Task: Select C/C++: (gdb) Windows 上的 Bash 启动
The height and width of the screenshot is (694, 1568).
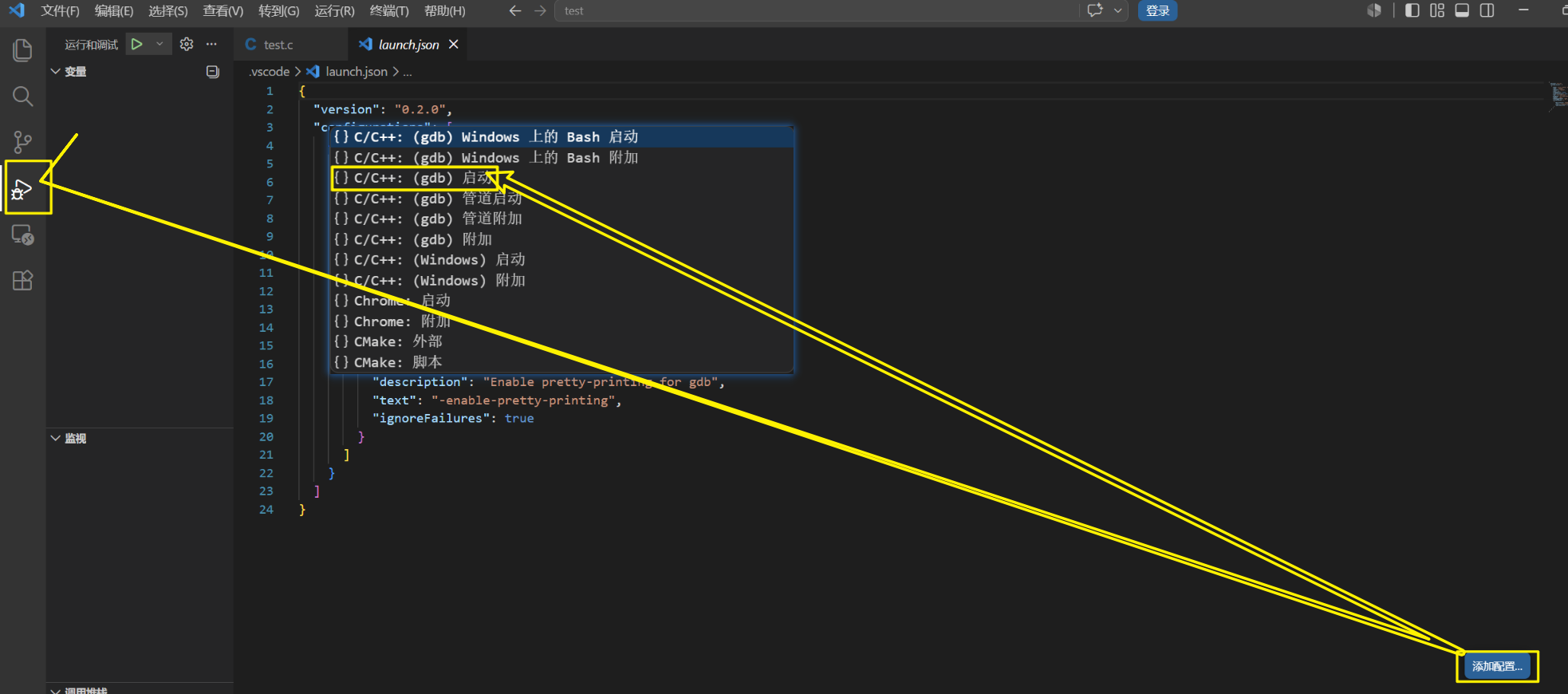Action: point(562,136)
